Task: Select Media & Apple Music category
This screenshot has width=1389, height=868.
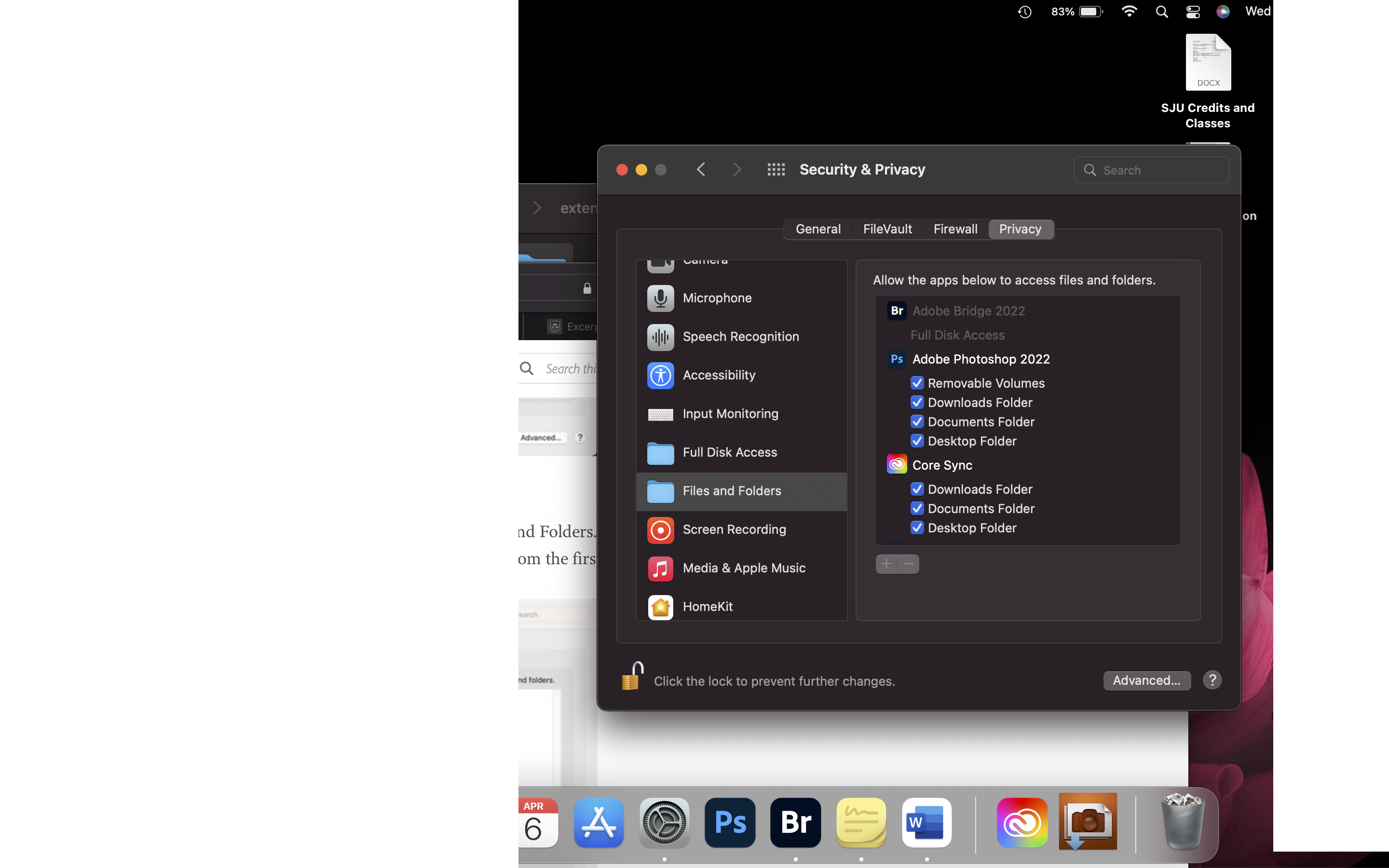Action: [744, 568]
